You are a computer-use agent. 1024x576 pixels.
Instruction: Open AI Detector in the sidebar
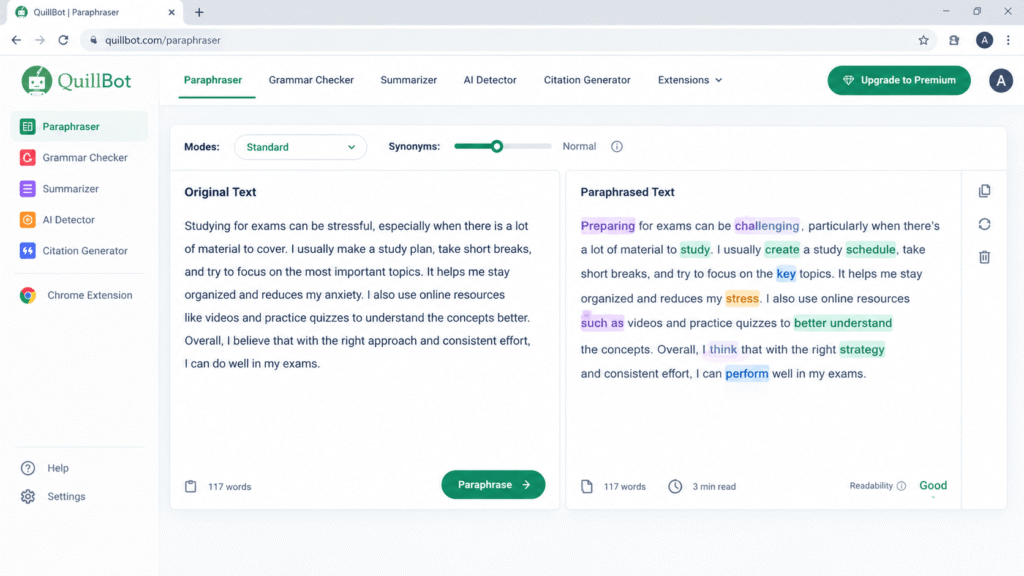point(79,219)
